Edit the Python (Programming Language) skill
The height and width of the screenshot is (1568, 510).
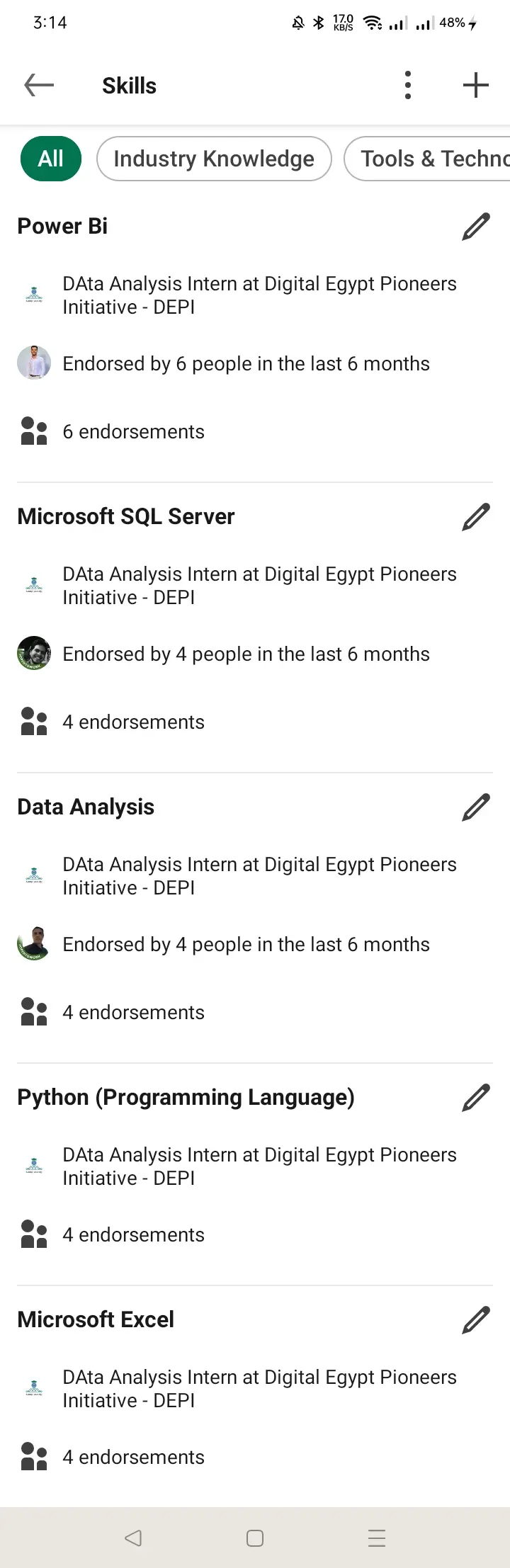pyautogui.click(x=475, y=1096)
